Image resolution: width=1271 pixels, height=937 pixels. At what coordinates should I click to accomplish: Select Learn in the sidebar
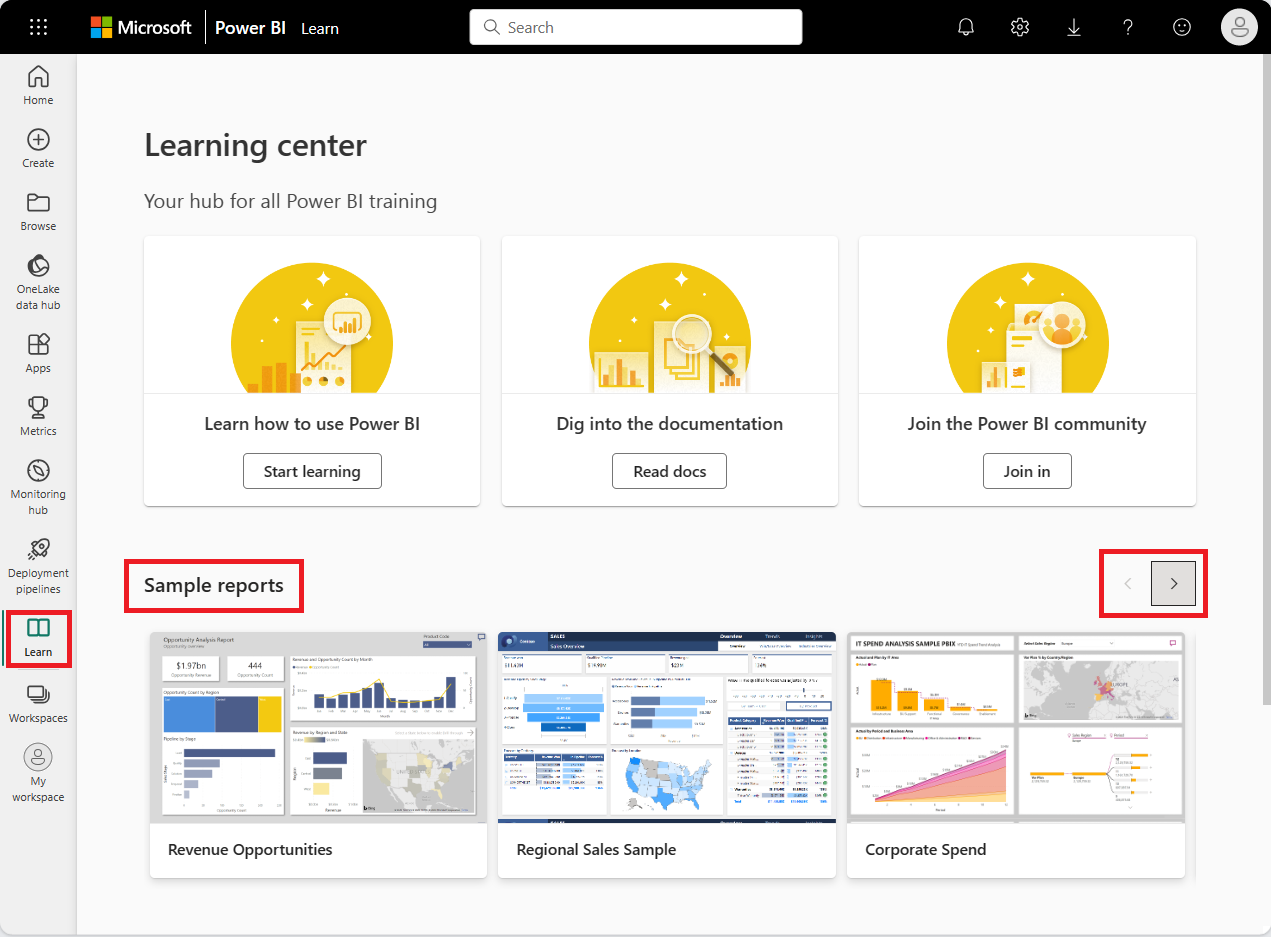point(38,637)
